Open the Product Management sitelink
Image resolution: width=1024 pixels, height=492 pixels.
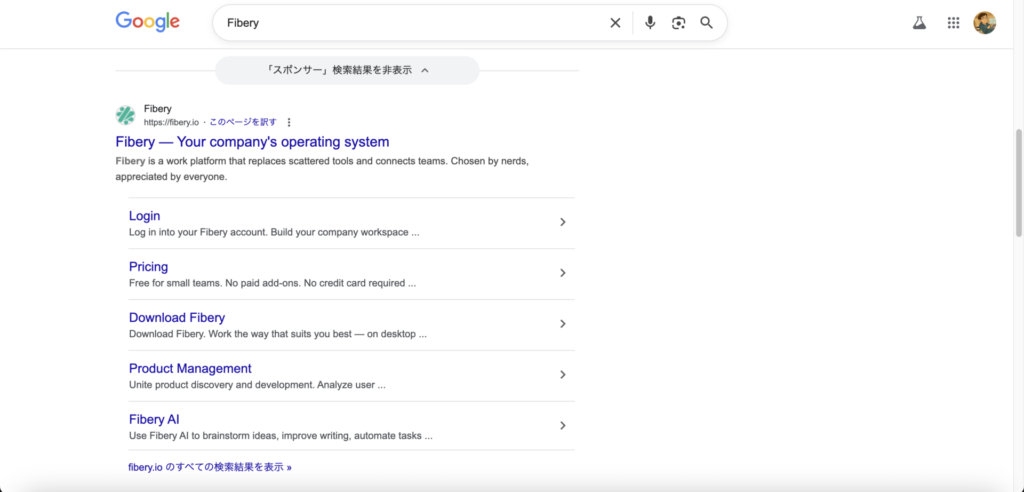click(x=190, y=369)
